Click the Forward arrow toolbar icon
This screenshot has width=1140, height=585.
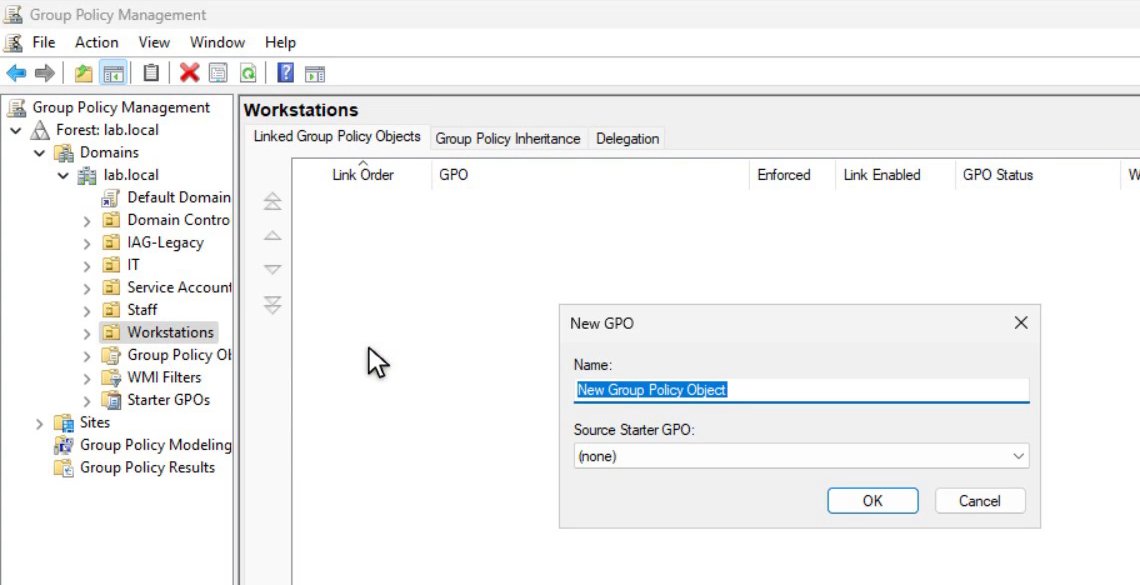(x=44, y=73)
